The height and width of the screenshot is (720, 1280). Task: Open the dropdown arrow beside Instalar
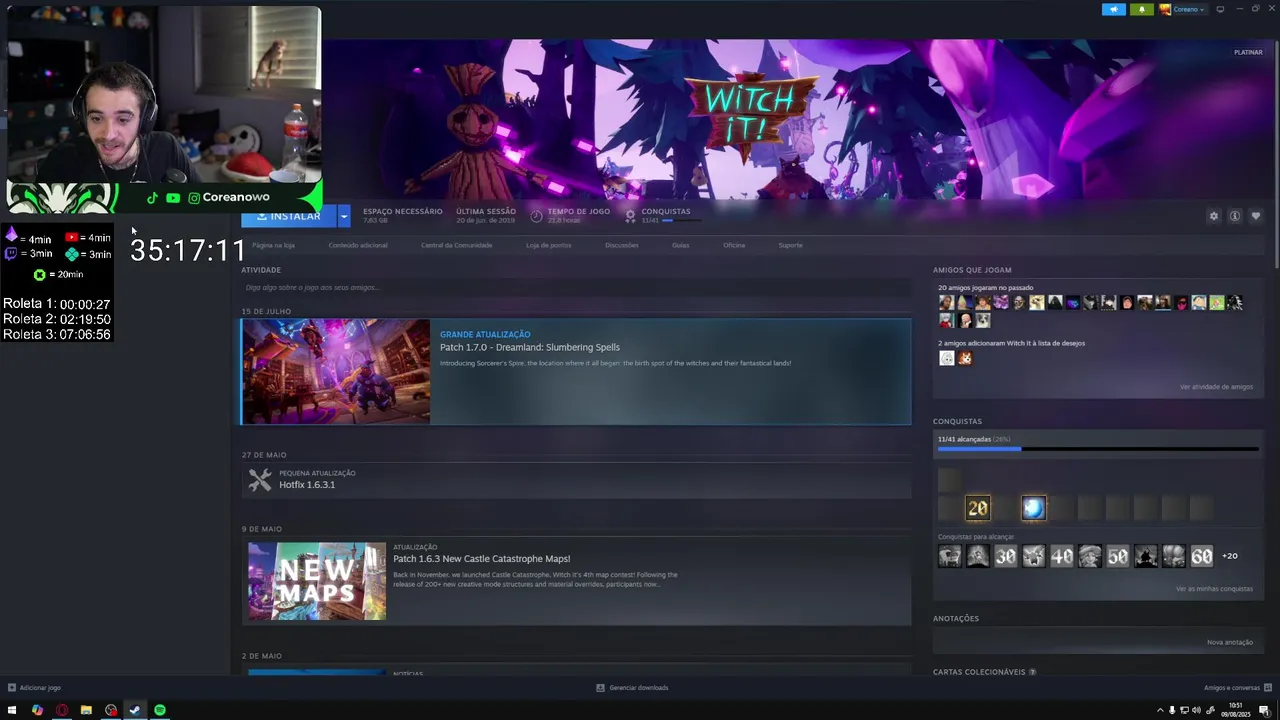(344, 216)
